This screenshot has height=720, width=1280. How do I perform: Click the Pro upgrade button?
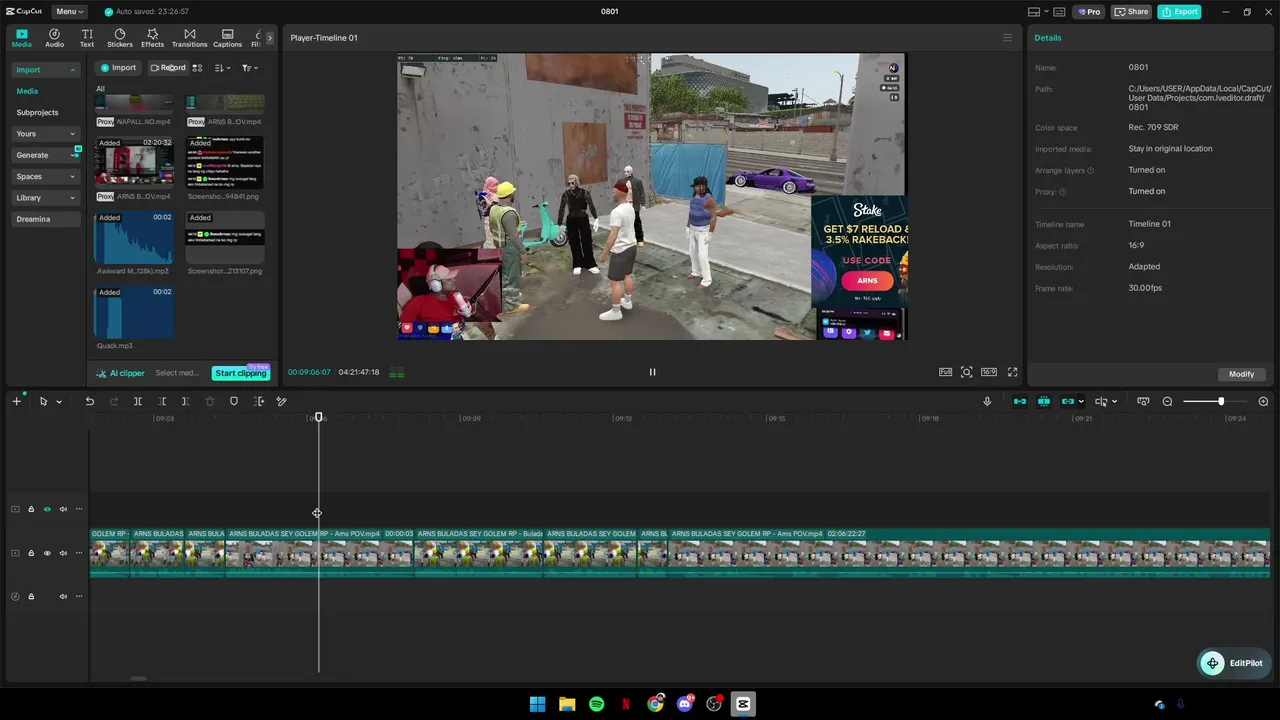click(x=1088, y=12)
